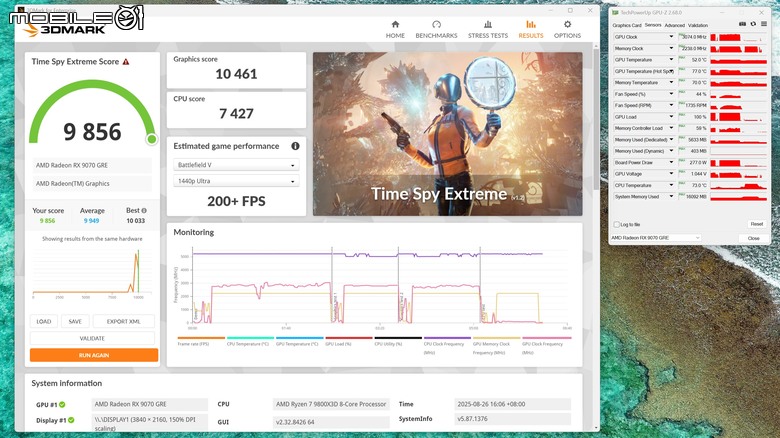Image resolution: width=780 pixels, height=438 pixels.
Task: Open the BENCHMARKS section
Action: click(x=436, y=30)
